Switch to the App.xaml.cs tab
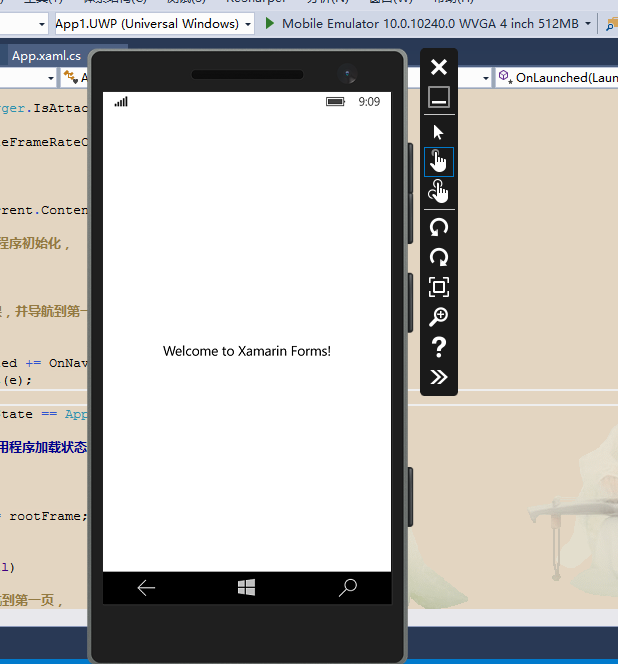Screen dimensions: 618x664 pos(46,56)
